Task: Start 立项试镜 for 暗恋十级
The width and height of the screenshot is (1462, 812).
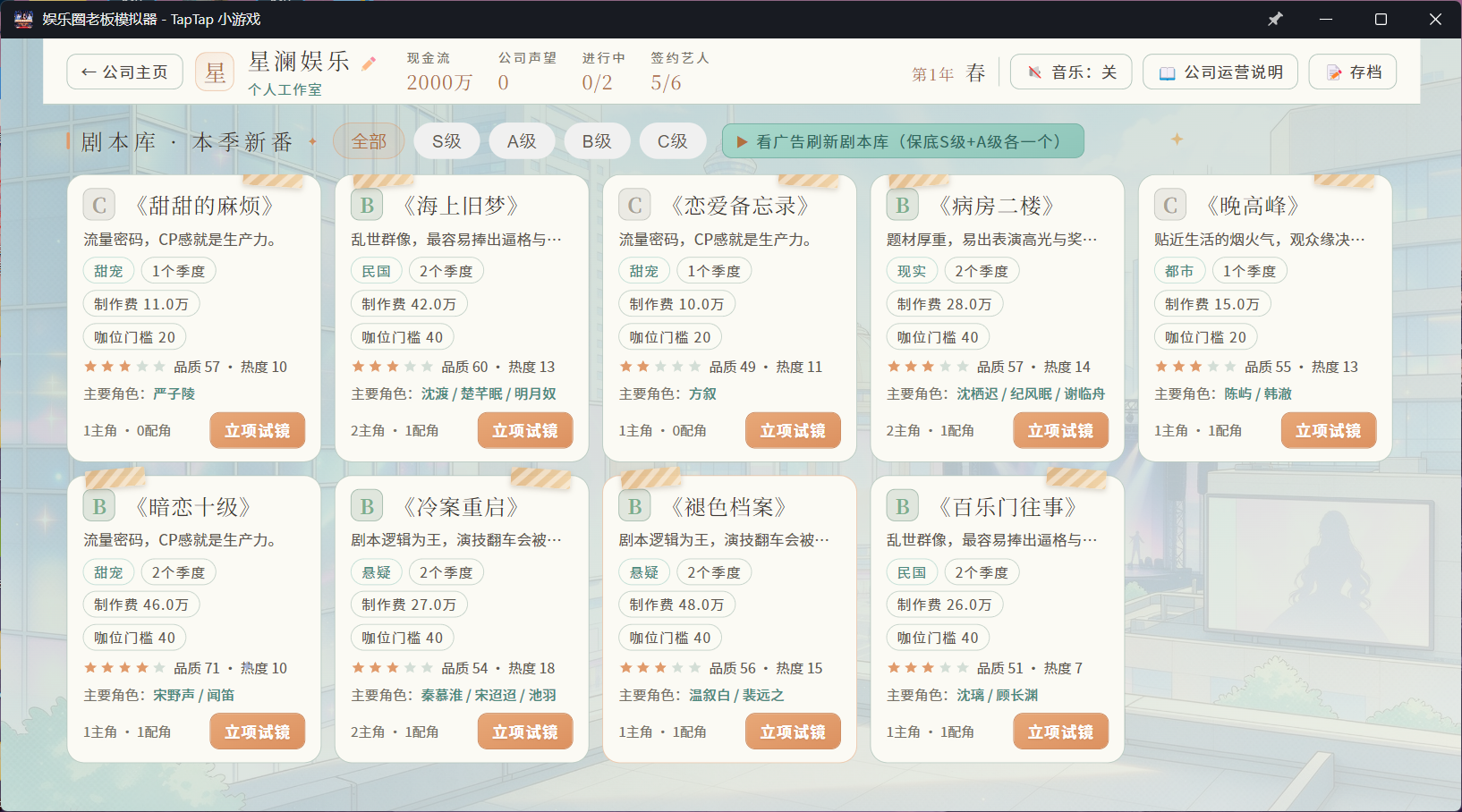Action: pos(258,732)
